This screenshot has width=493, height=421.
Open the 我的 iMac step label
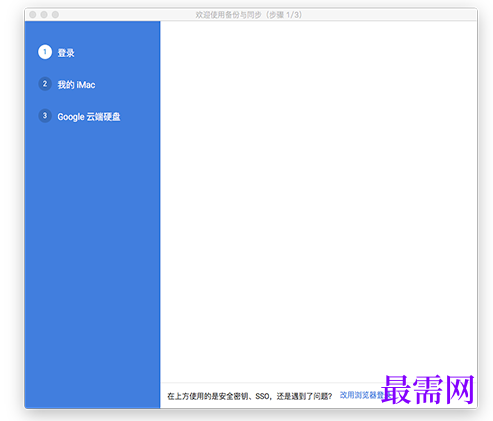pos(76,85)
